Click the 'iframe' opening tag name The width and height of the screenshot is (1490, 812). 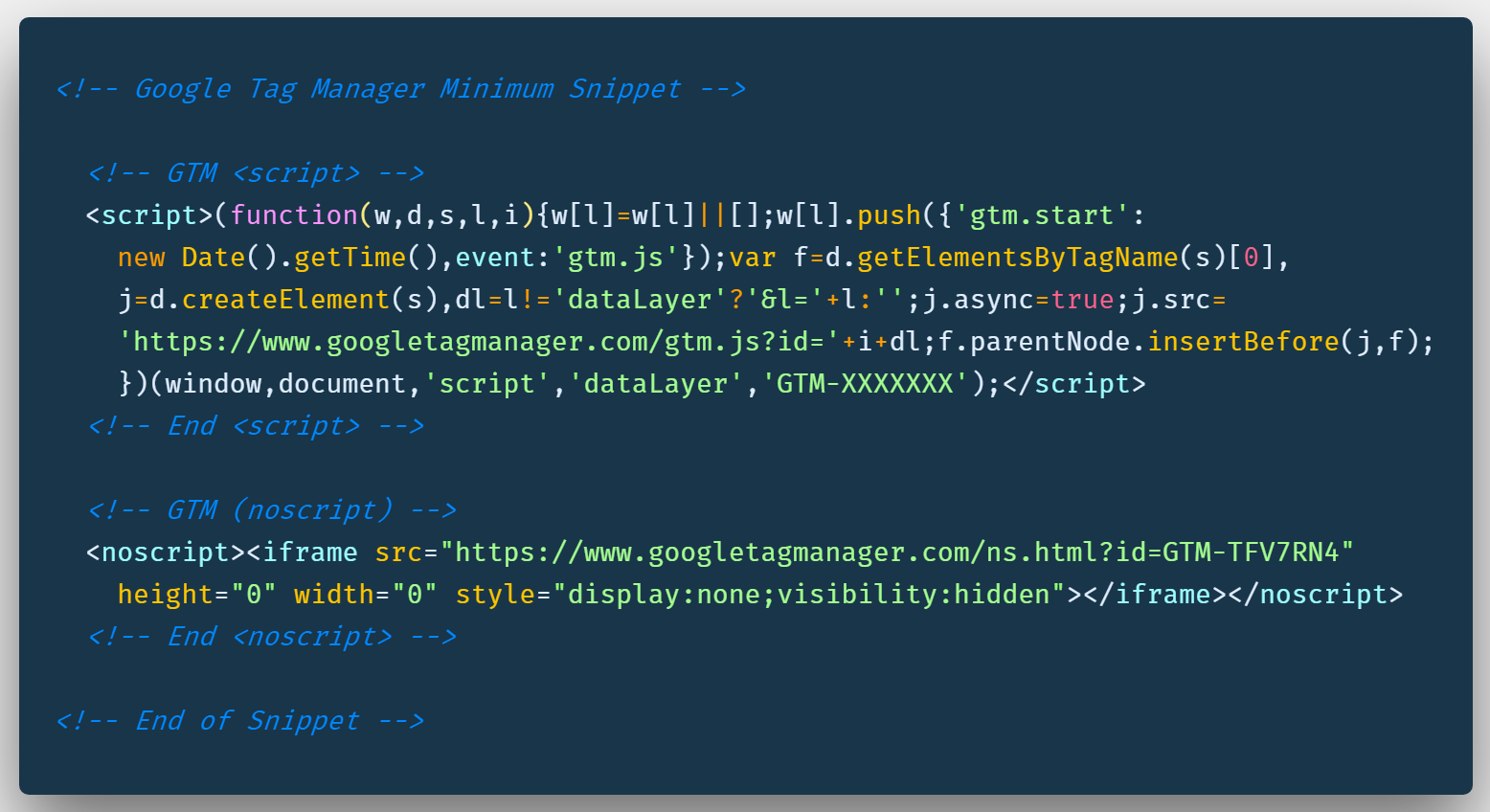[x=309, y=553]
